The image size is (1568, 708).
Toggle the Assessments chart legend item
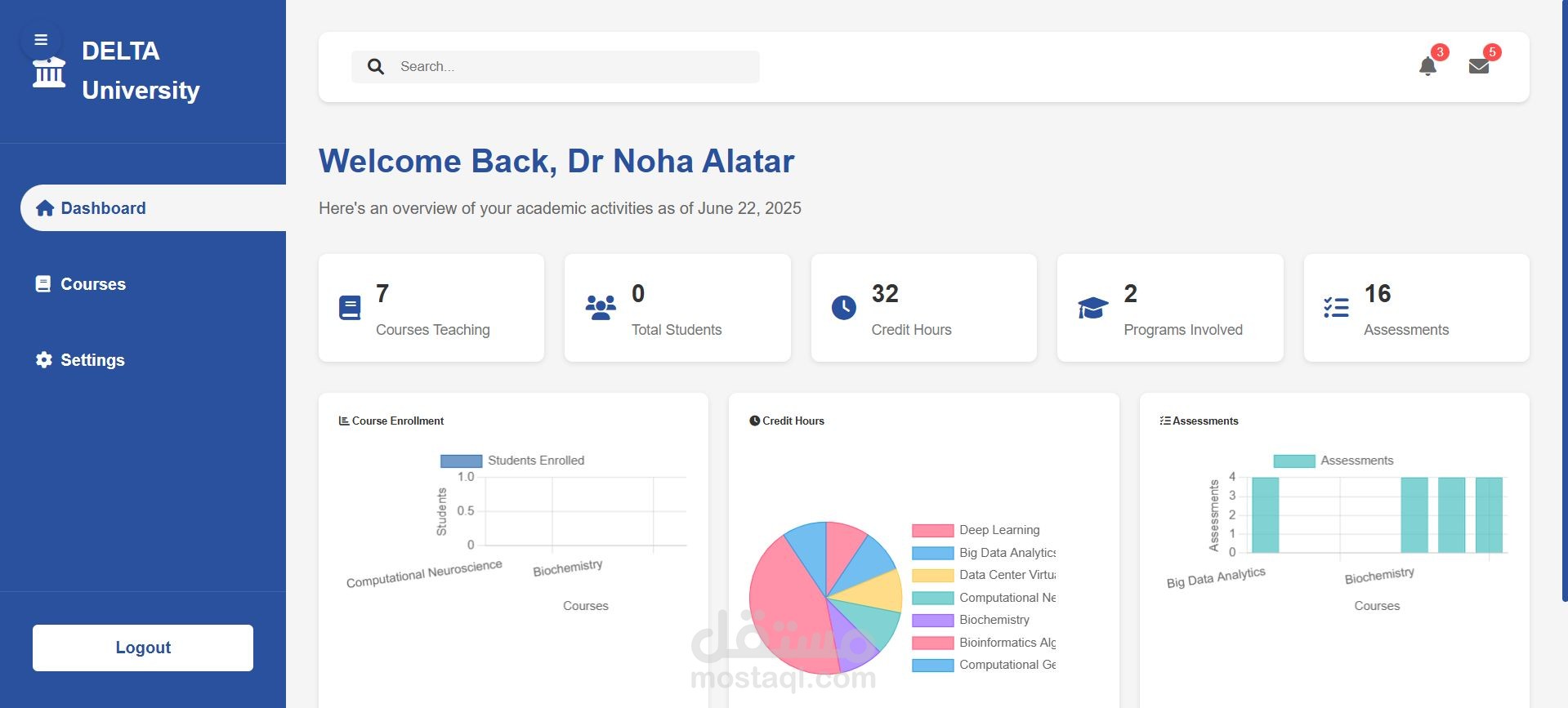point(1333,461)
